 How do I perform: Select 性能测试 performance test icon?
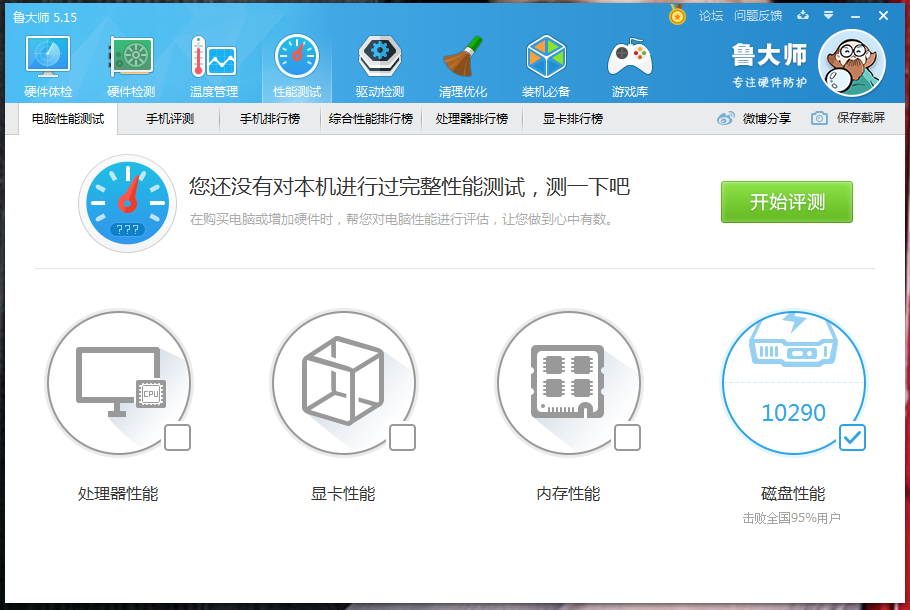(x=297, y=66)
